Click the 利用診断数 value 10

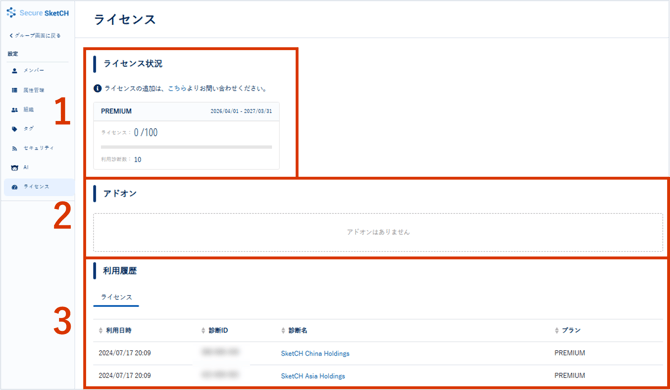(x=138, y=159)
